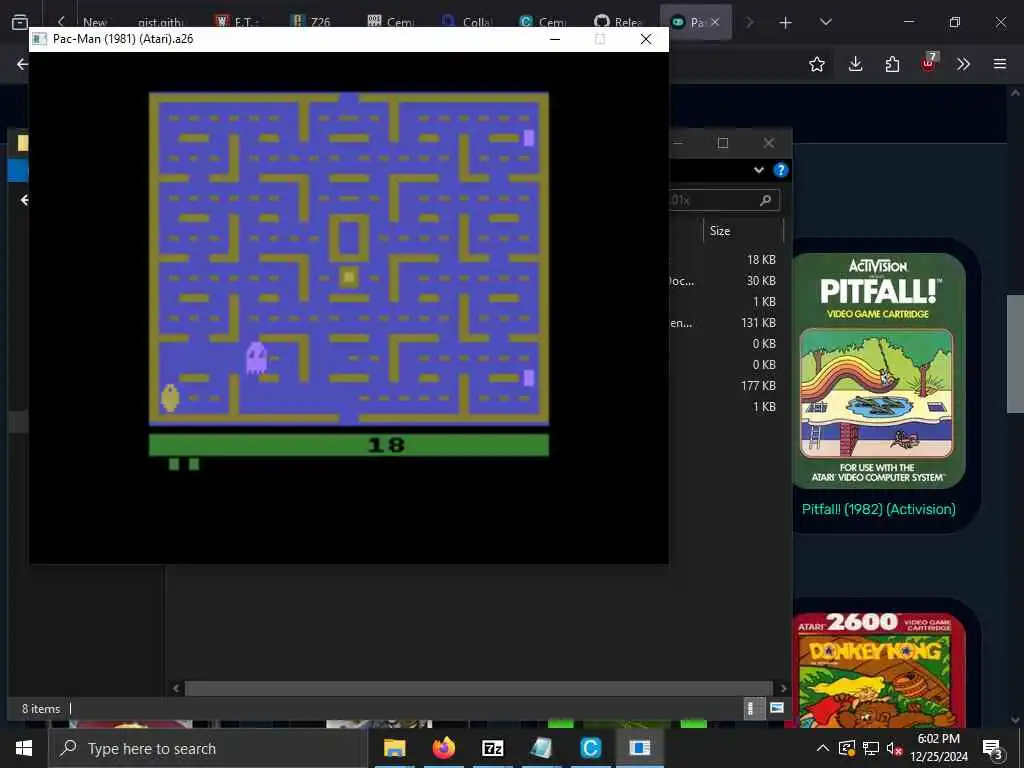Open the blue C app on taskbar
The height and width of the screenshot is (768, 1024).
[x=590, y=748]
